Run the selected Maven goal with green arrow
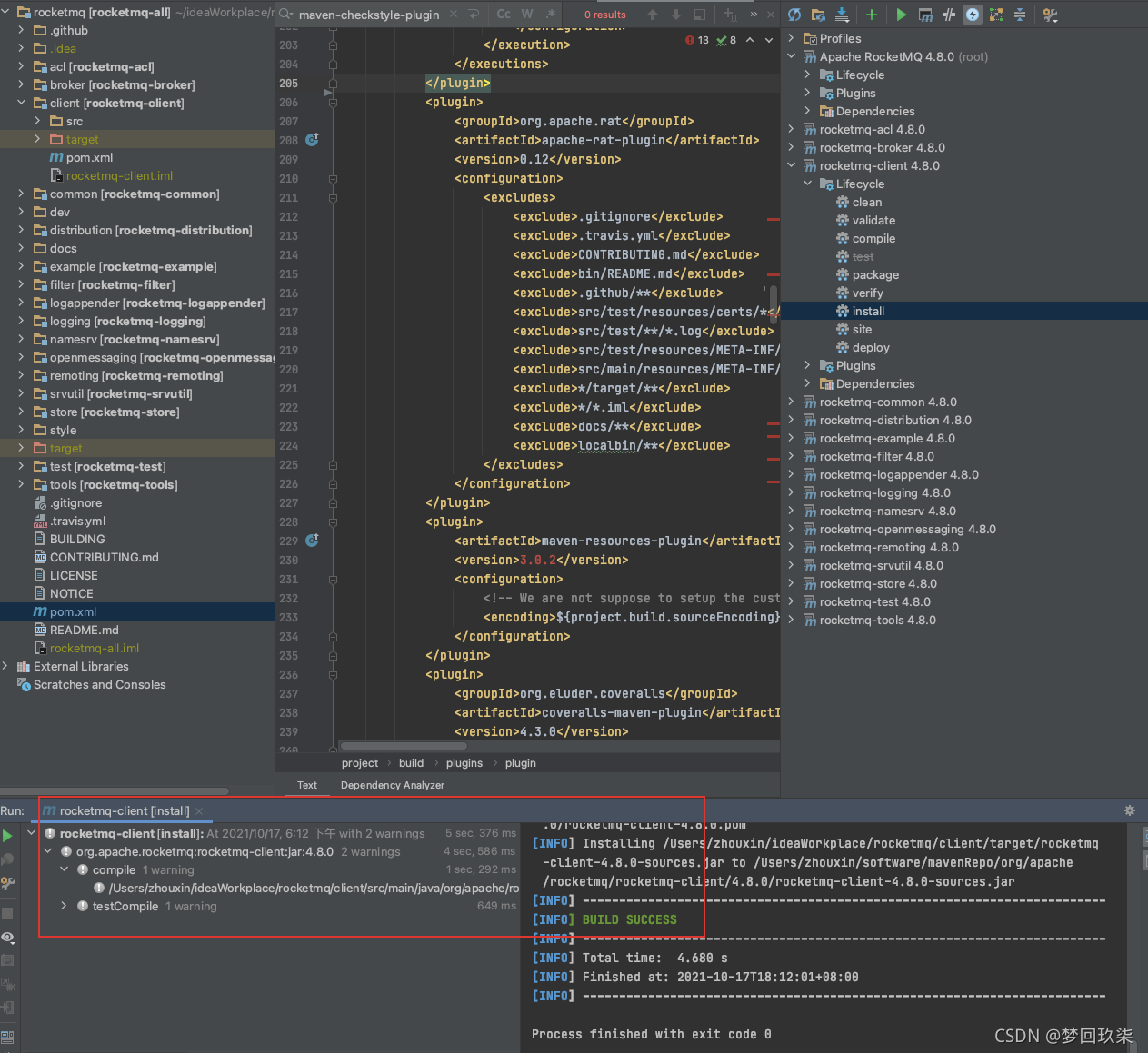The height and width of the screenshot is (1053, 1148). tap(901, 15)
